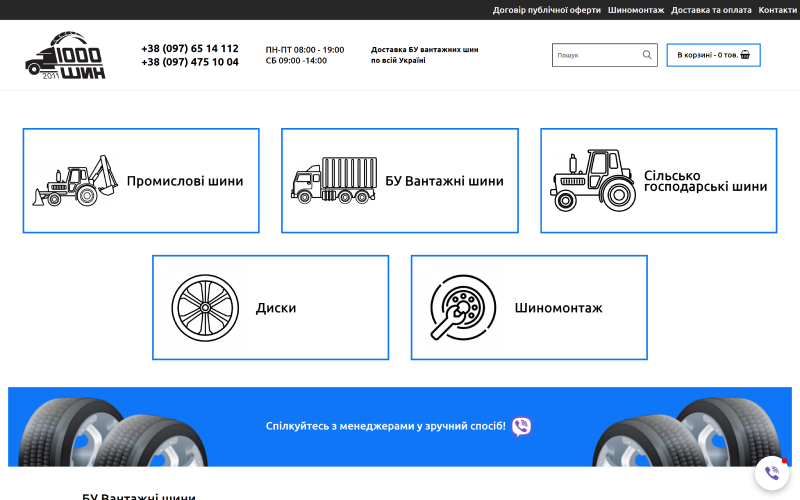Open Доставка та оплата page

[711, 10]
